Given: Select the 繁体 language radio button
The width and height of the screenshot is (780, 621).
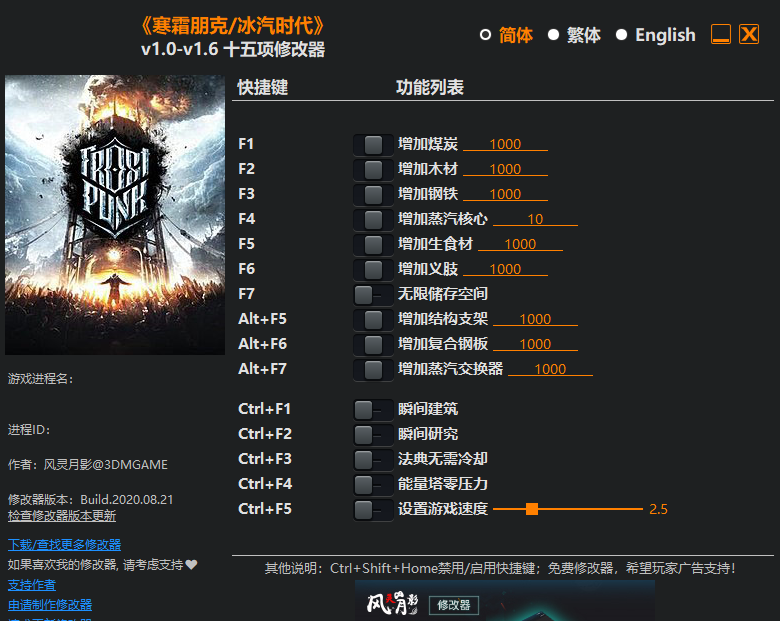Looking at the screenshot, I should coord(553,35).
